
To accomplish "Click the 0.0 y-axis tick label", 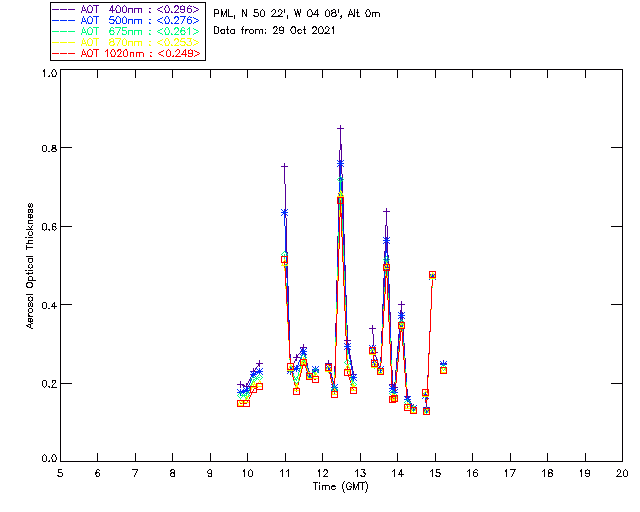I will (49, 459).
